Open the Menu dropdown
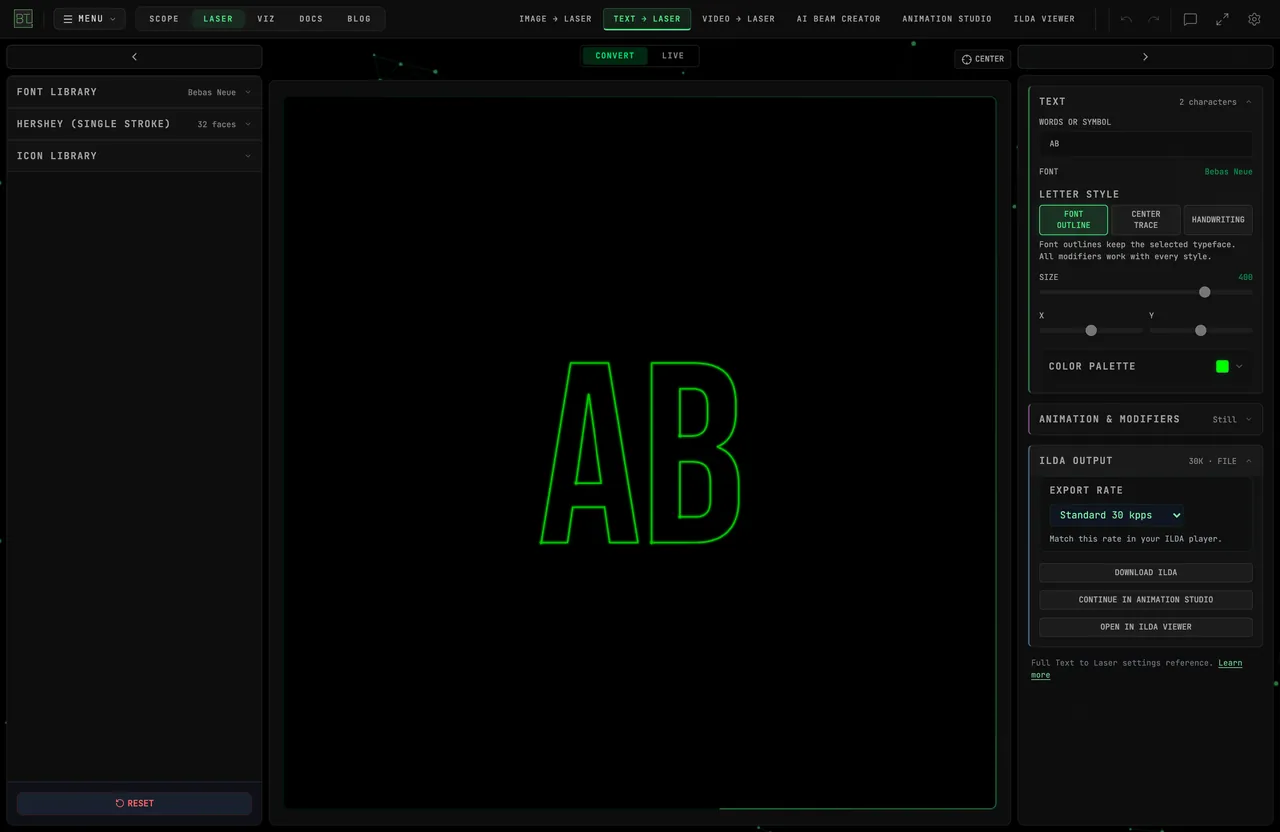The width and height of the screenshot is (1280, 832). coord(89,19)
